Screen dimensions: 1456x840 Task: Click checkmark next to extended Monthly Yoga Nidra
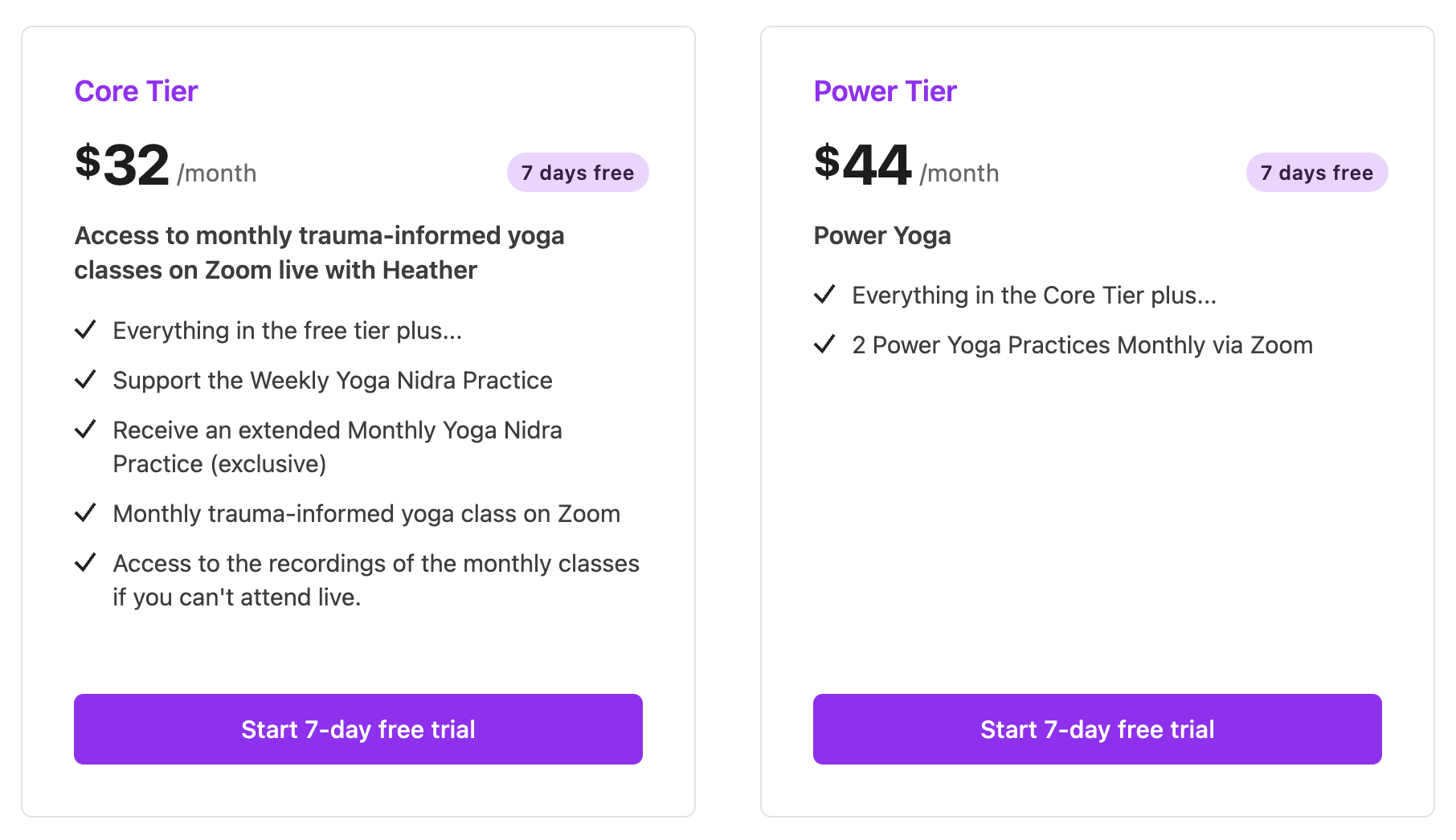[85, 429]
